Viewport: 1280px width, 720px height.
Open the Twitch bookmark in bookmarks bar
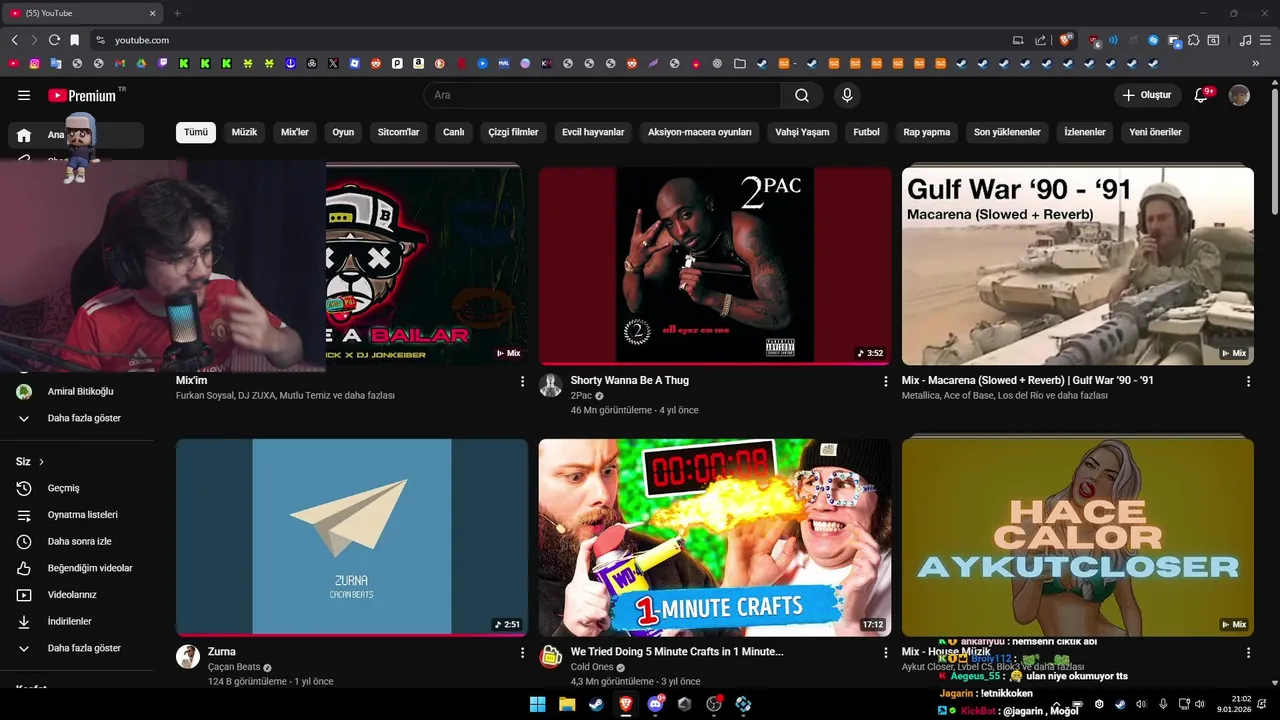(x=162, y=63)
